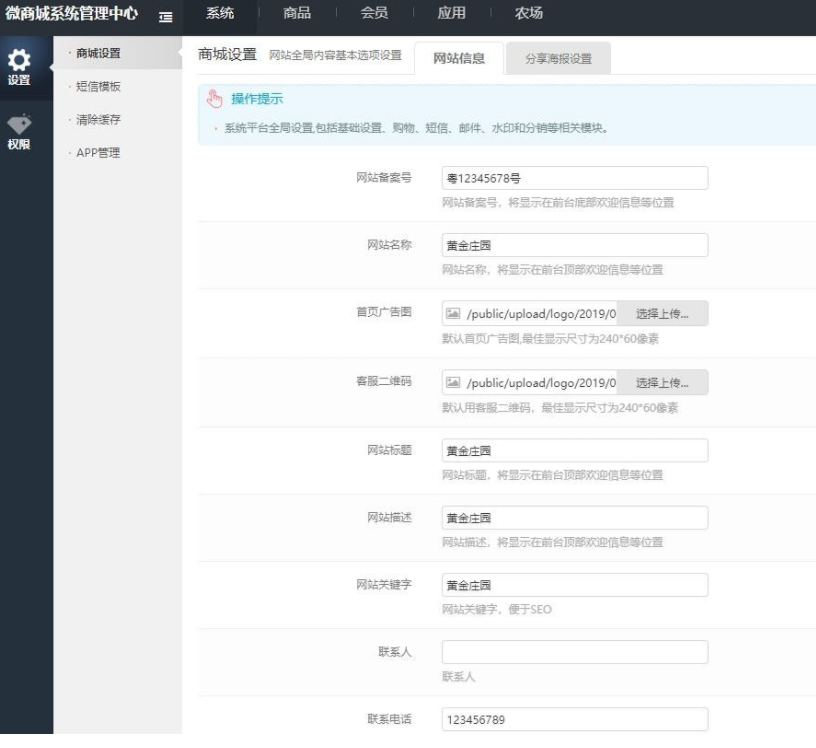The image size is (816, 748).
Task: Click the 默认用客服二维码 size hint text
Action: 560,408
